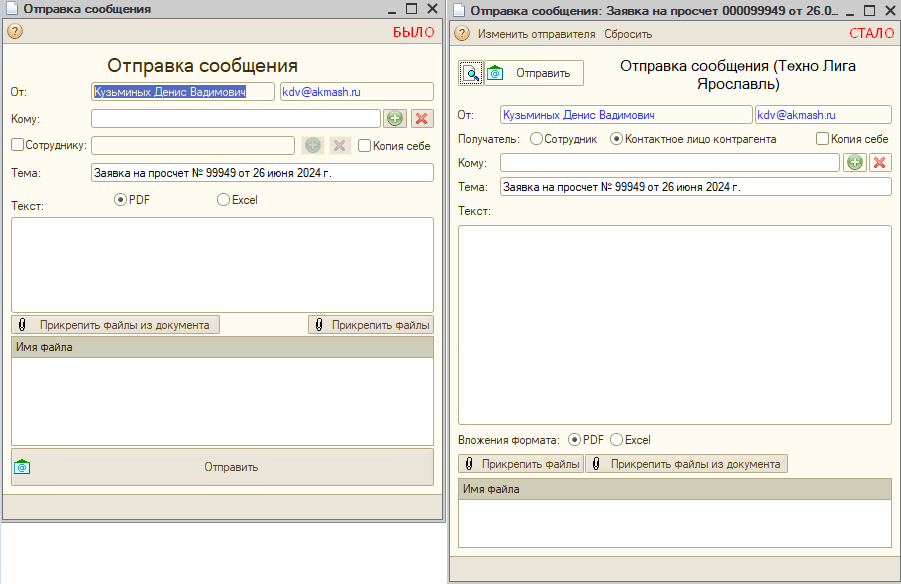Click the sender name field in left window

[x=183, y=91]
